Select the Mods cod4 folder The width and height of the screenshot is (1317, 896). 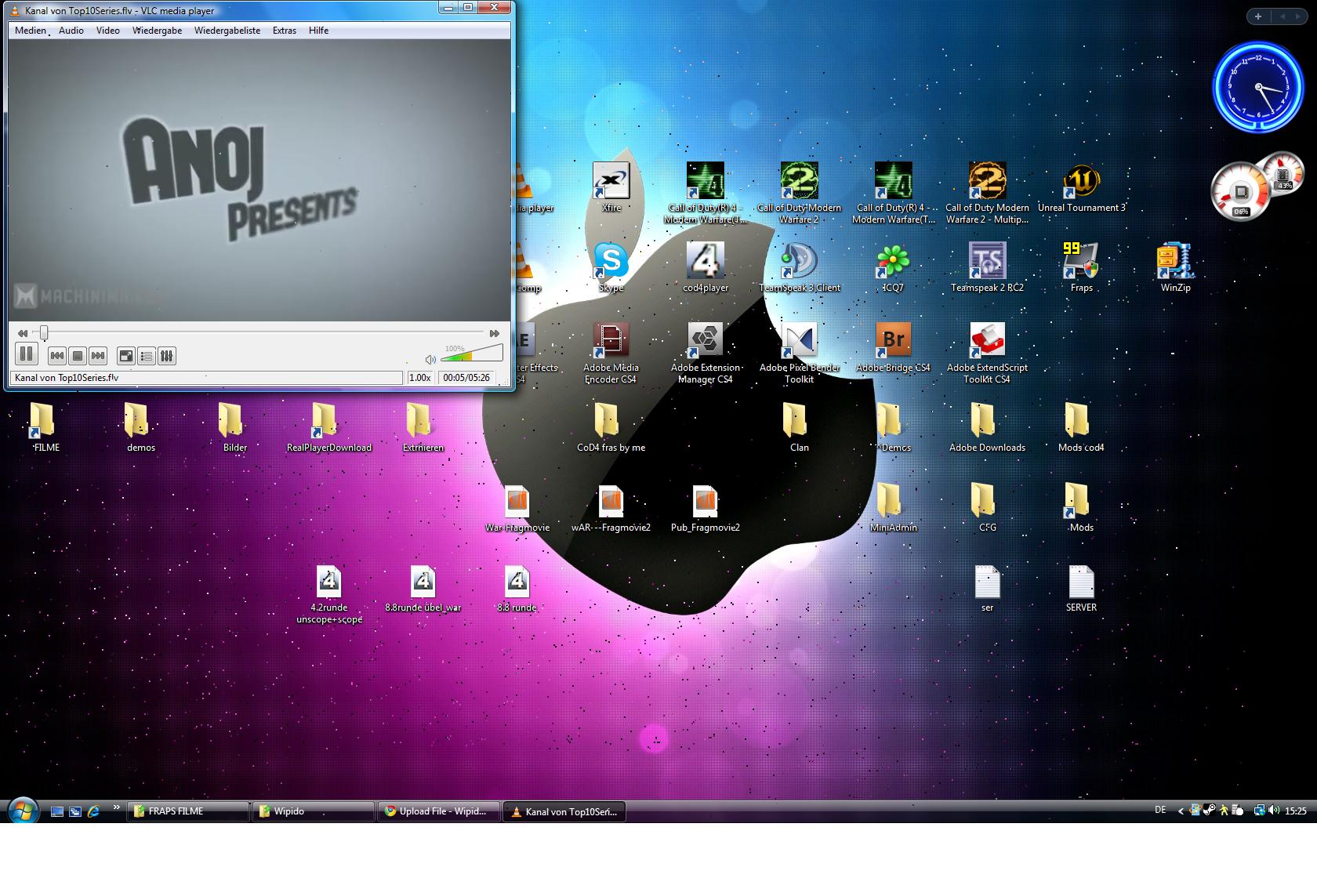(x=1081, y=428)
